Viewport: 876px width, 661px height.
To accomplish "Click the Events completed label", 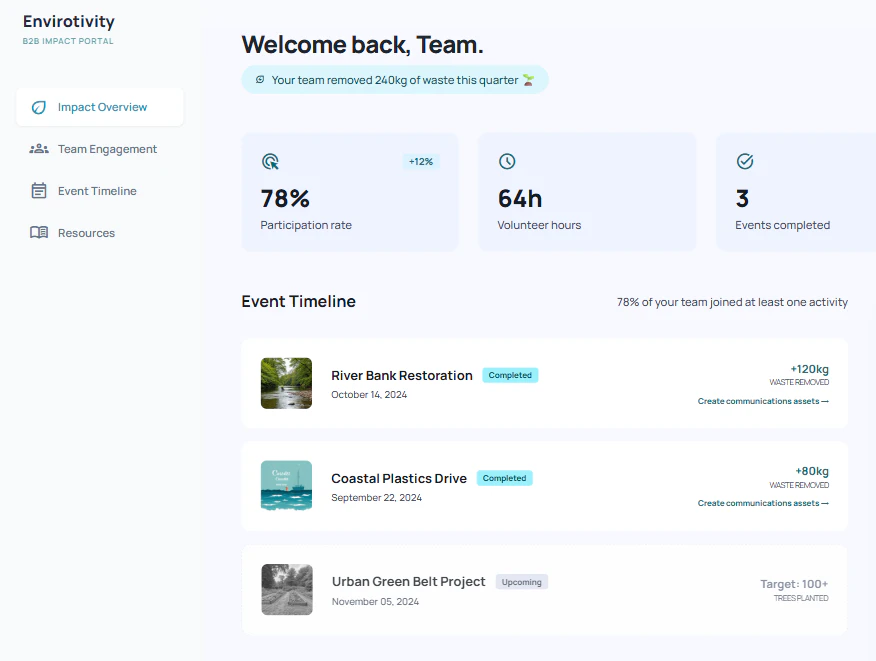I will point(783,225).
